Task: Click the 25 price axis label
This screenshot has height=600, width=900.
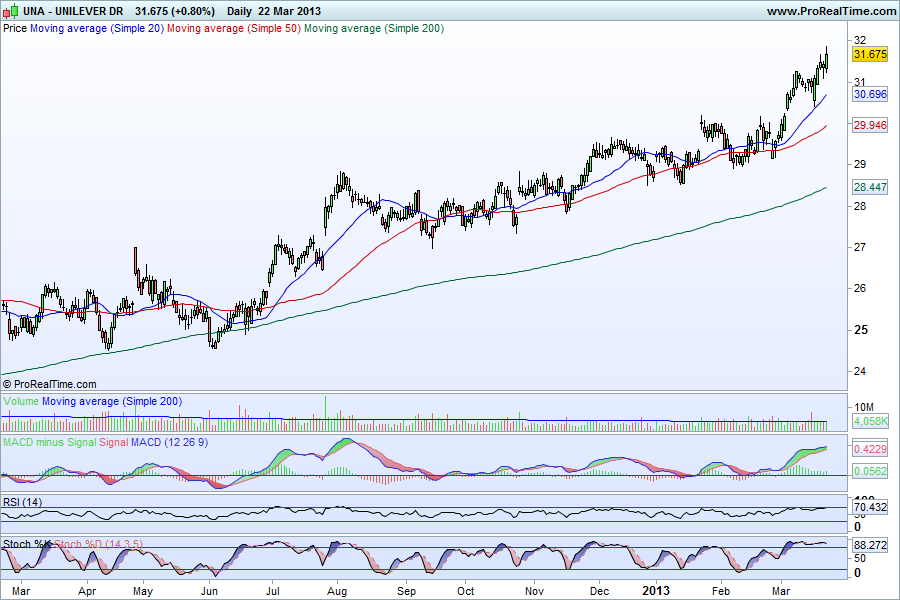Action: (x=860, y=330)
